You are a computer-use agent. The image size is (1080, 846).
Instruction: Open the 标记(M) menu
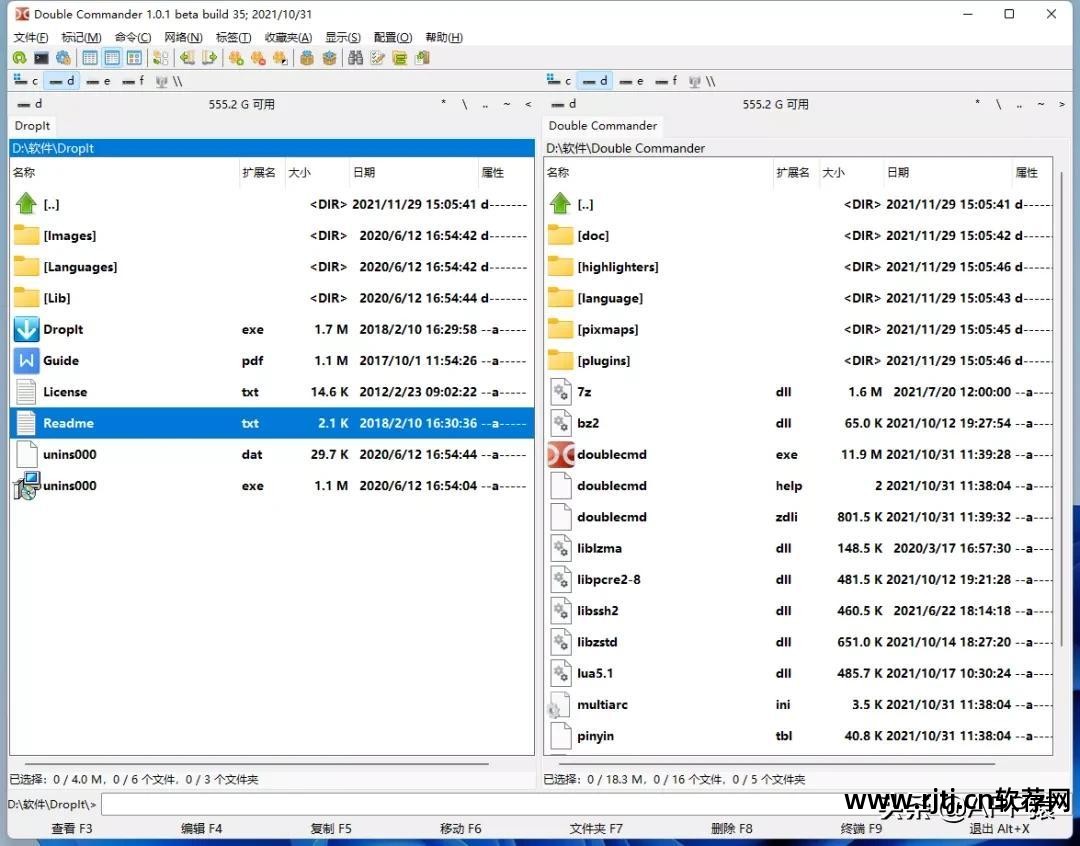pos(81,37)
